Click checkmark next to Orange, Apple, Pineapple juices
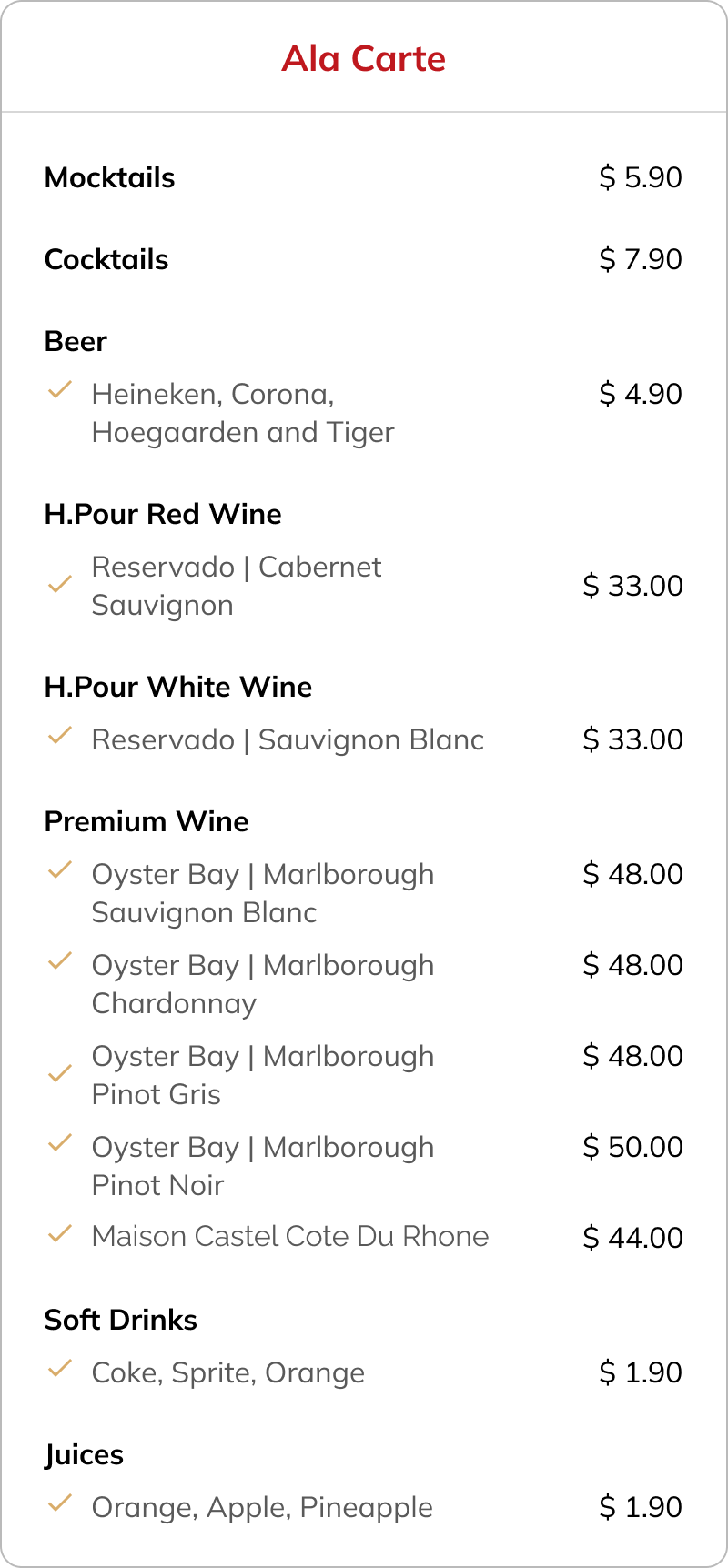 59,1503
